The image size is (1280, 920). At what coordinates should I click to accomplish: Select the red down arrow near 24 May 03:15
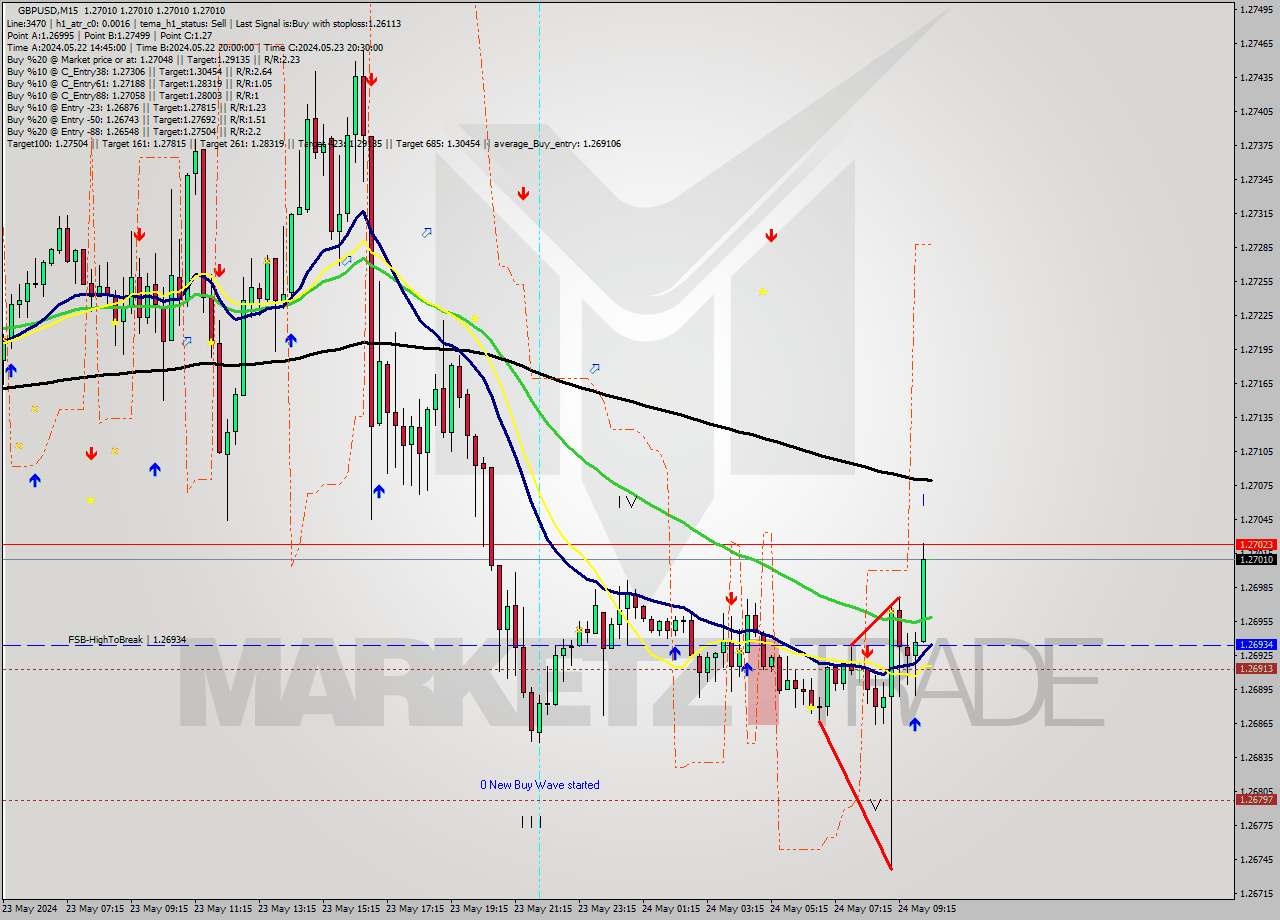tap(731, 598)
